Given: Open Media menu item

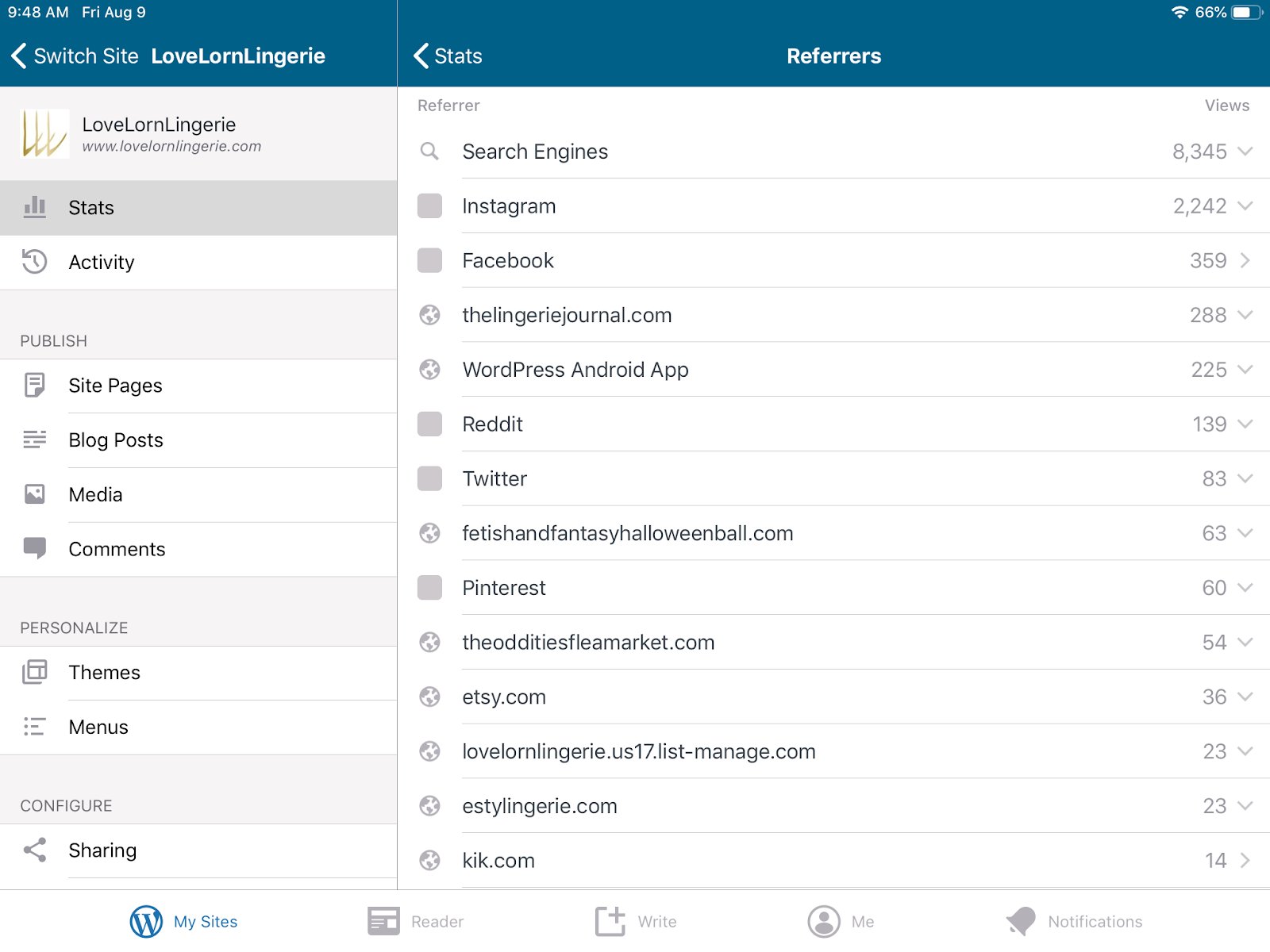Looking at the screenshot, I should point(198,495).
